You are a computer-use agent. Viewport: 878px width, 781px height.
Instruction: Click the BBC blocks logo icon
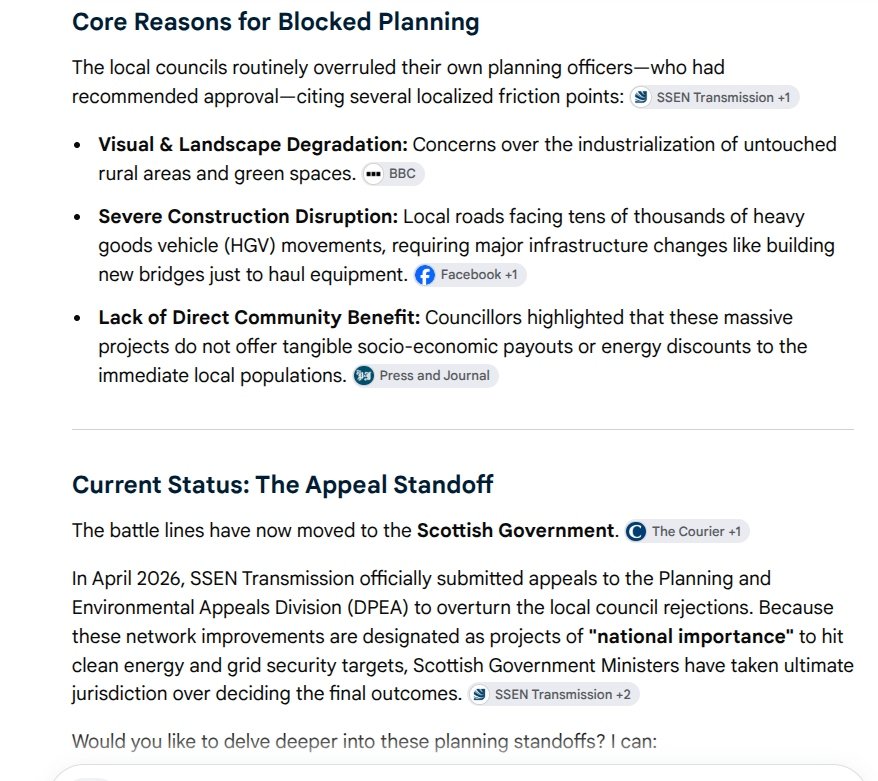tap(373, 174)
